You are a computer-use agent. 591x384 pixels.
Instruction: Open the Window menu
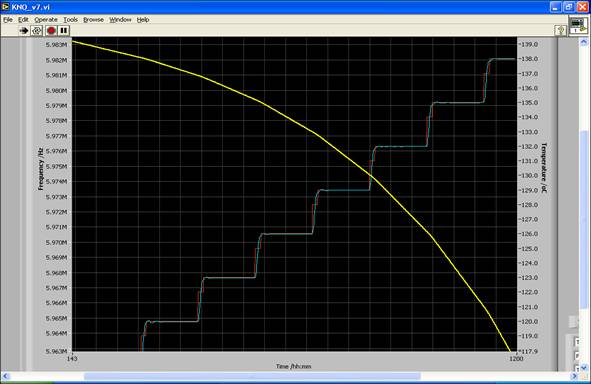[120, 20]
